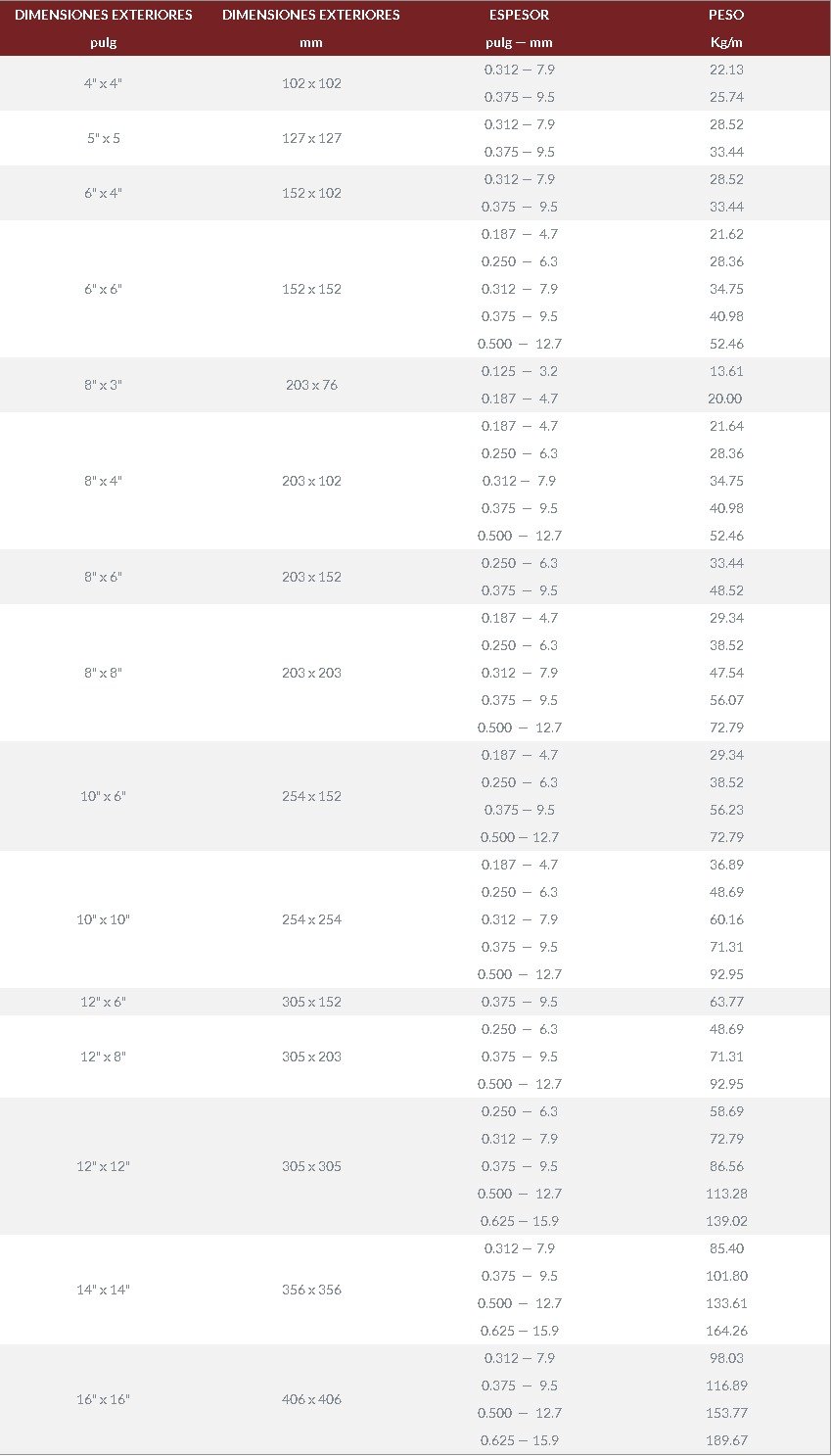The image size is (831, 1456).
Task: Select the Kg/m unit subheader
Action: click(726, 42)
